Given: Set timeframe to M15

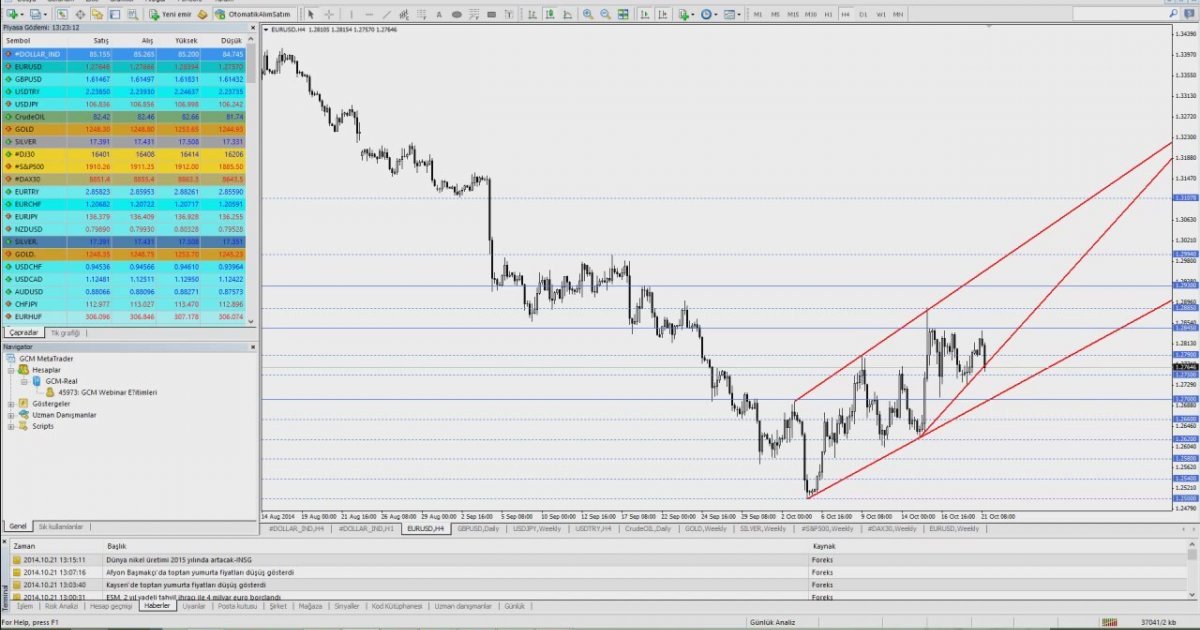Looking at the screenshot, I should pyautogui.click(x=793, y=15).
